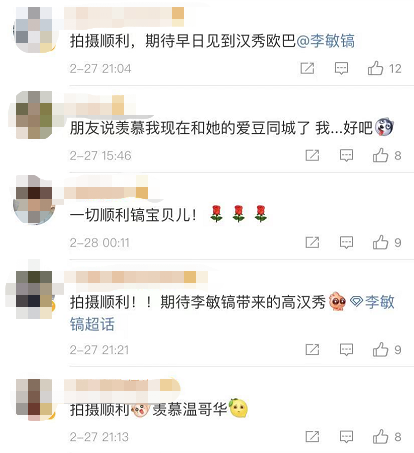
Task: Share the rose emoji comment
Action: click(312, 242)
